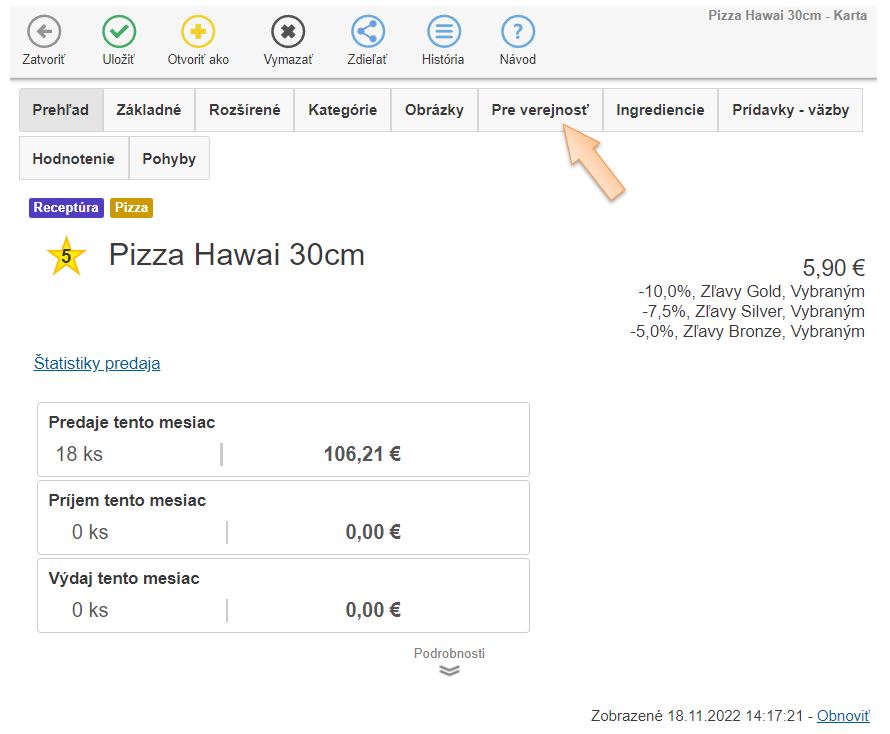Go to the Obrázky tab
The width and height of the screenshot is (890, 734).
[x=434, y=110]
